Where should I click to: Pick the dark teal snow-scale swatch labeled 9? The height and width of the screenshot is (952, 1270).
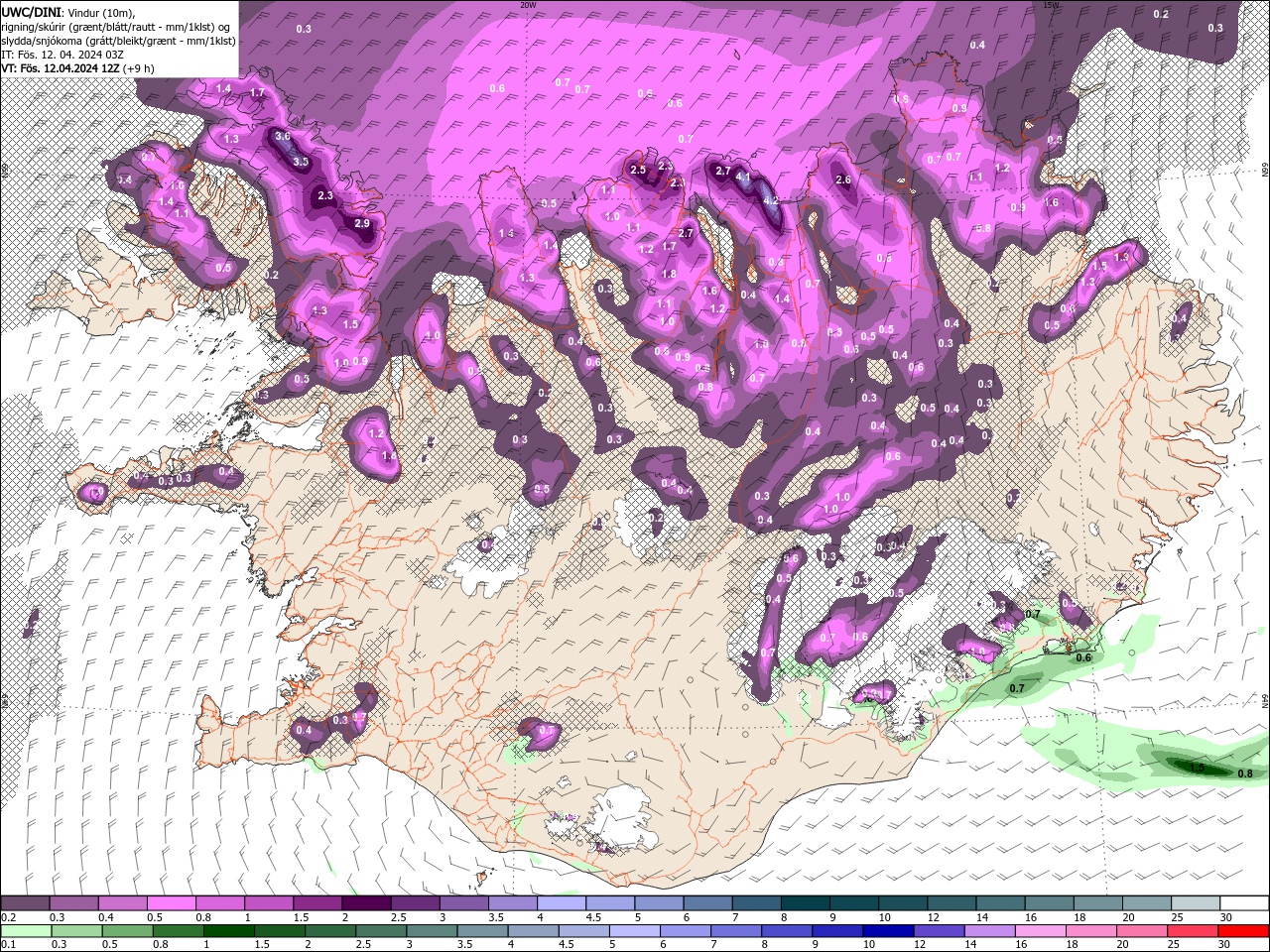tap(853, 903)
